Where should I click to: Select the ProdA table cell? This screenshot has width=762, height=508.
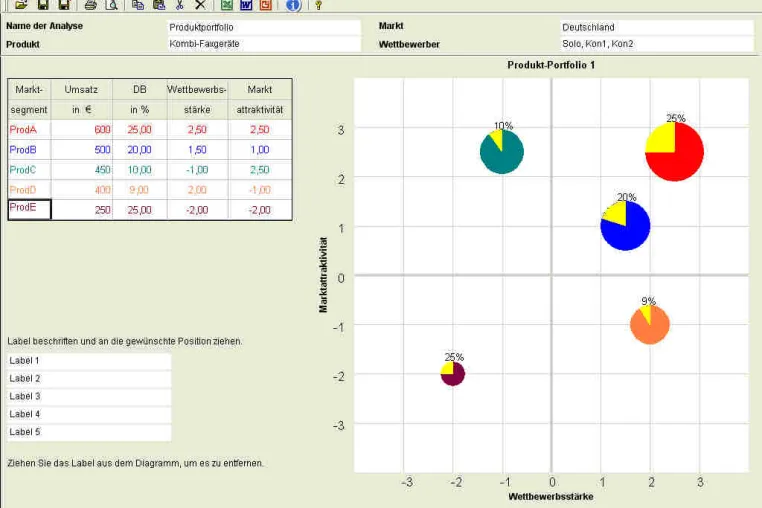tap(30, 130)
